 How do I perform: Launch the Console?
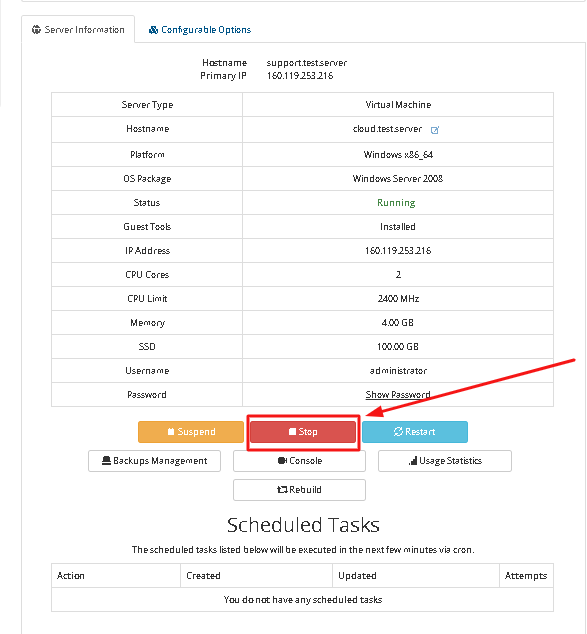point(299,461)
